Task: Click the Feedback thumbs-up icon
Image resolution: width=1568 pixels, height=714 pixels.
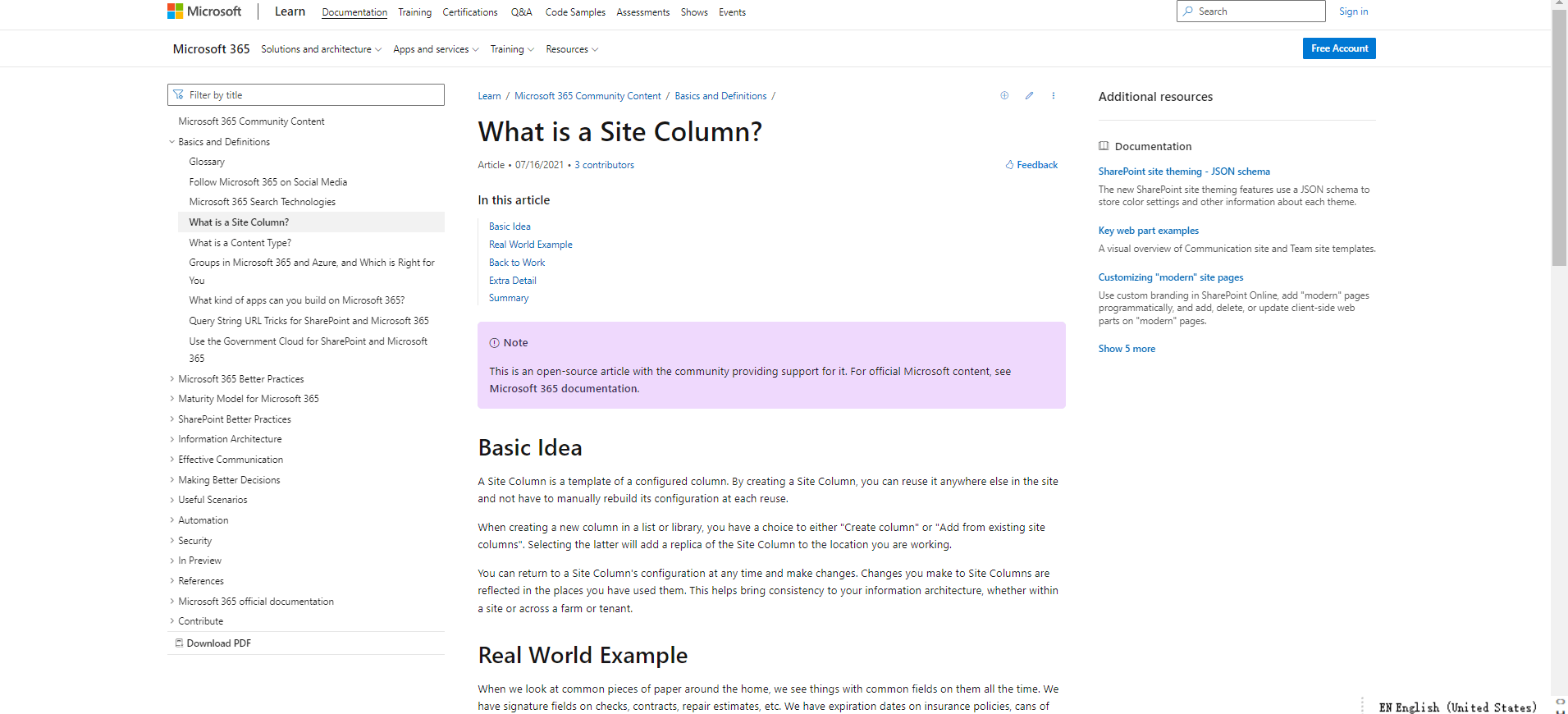Action: [x=1009, y=165]
